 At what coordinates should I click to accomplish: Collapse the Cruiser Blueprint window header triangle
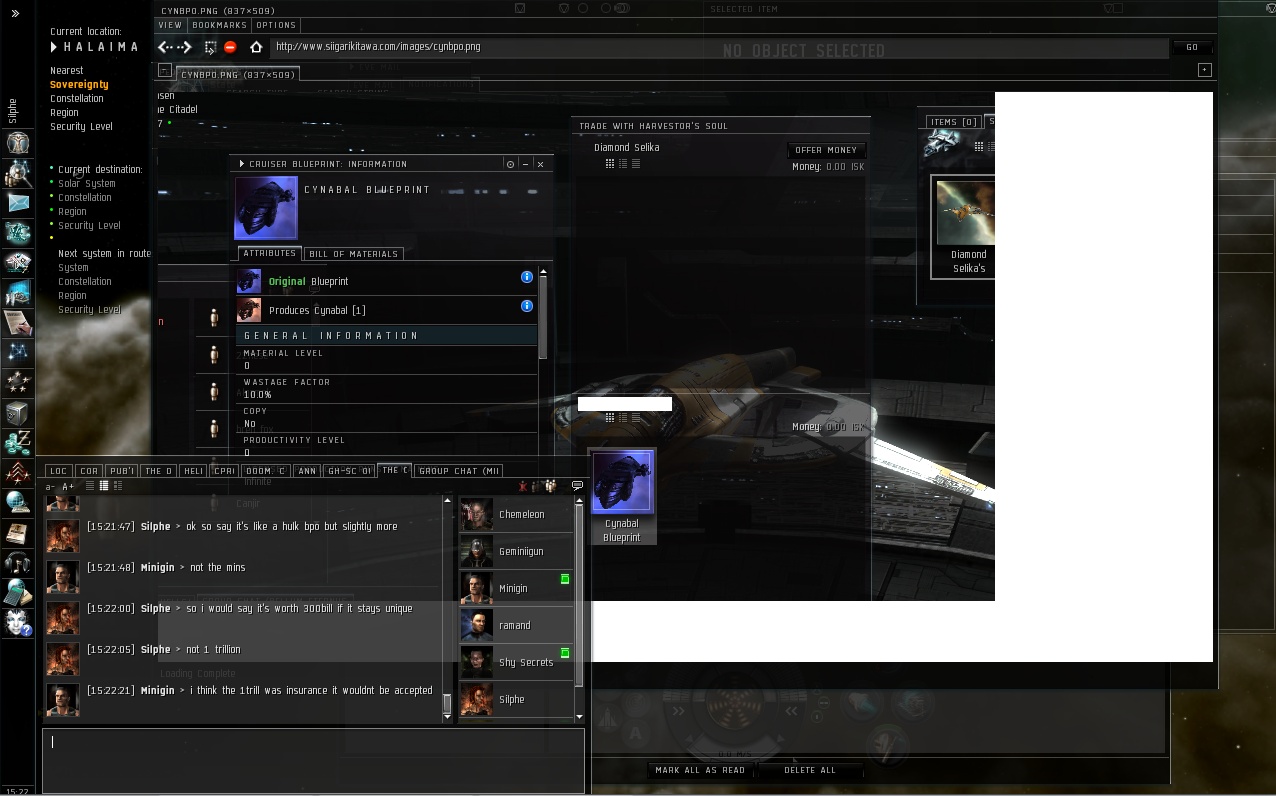click(x=241, y=164)
